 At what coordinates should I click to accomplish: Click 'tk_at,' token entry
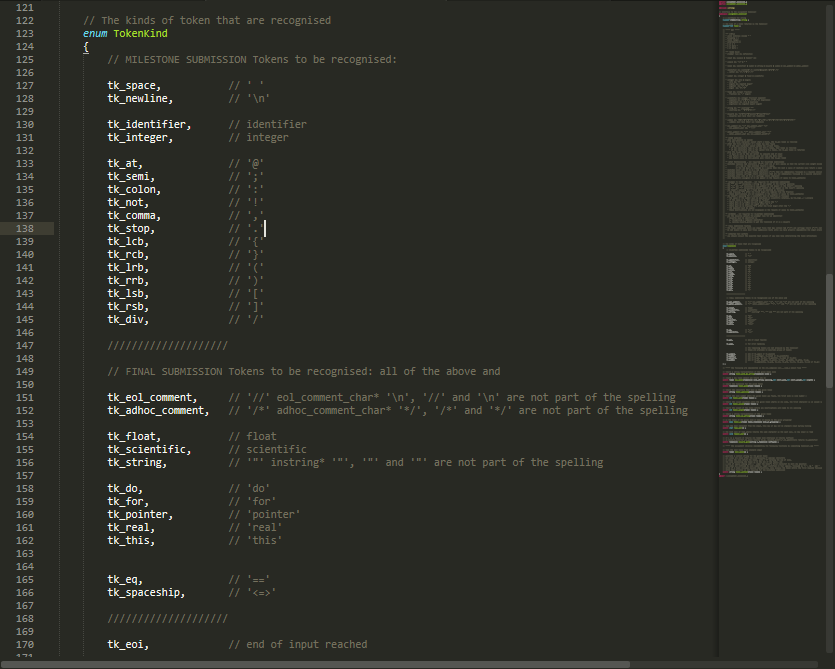[125, 164]
